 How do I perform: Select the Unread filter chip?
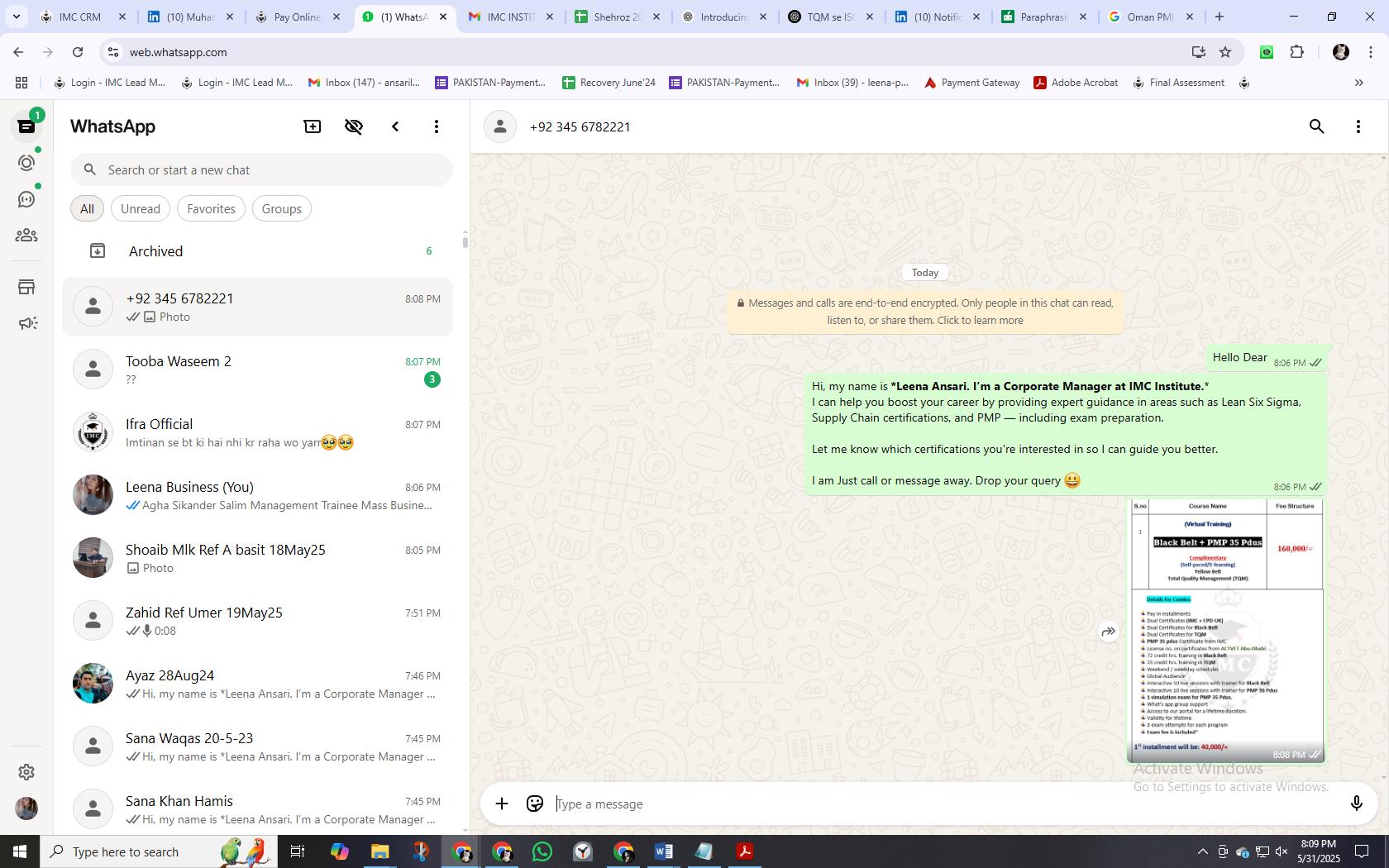pyautogui.click(x=141, y=209)
